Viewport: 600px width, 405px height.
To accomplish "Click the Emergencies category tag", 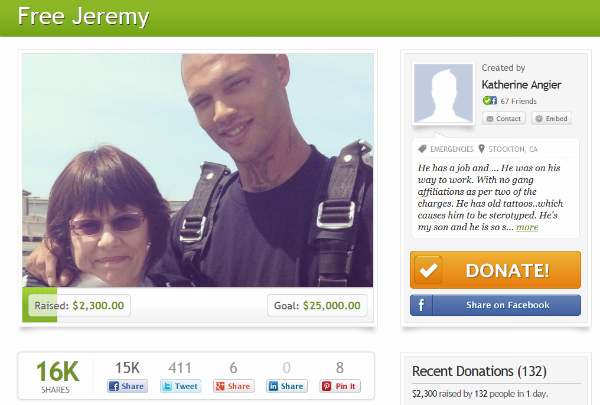I will click(446, 149).
